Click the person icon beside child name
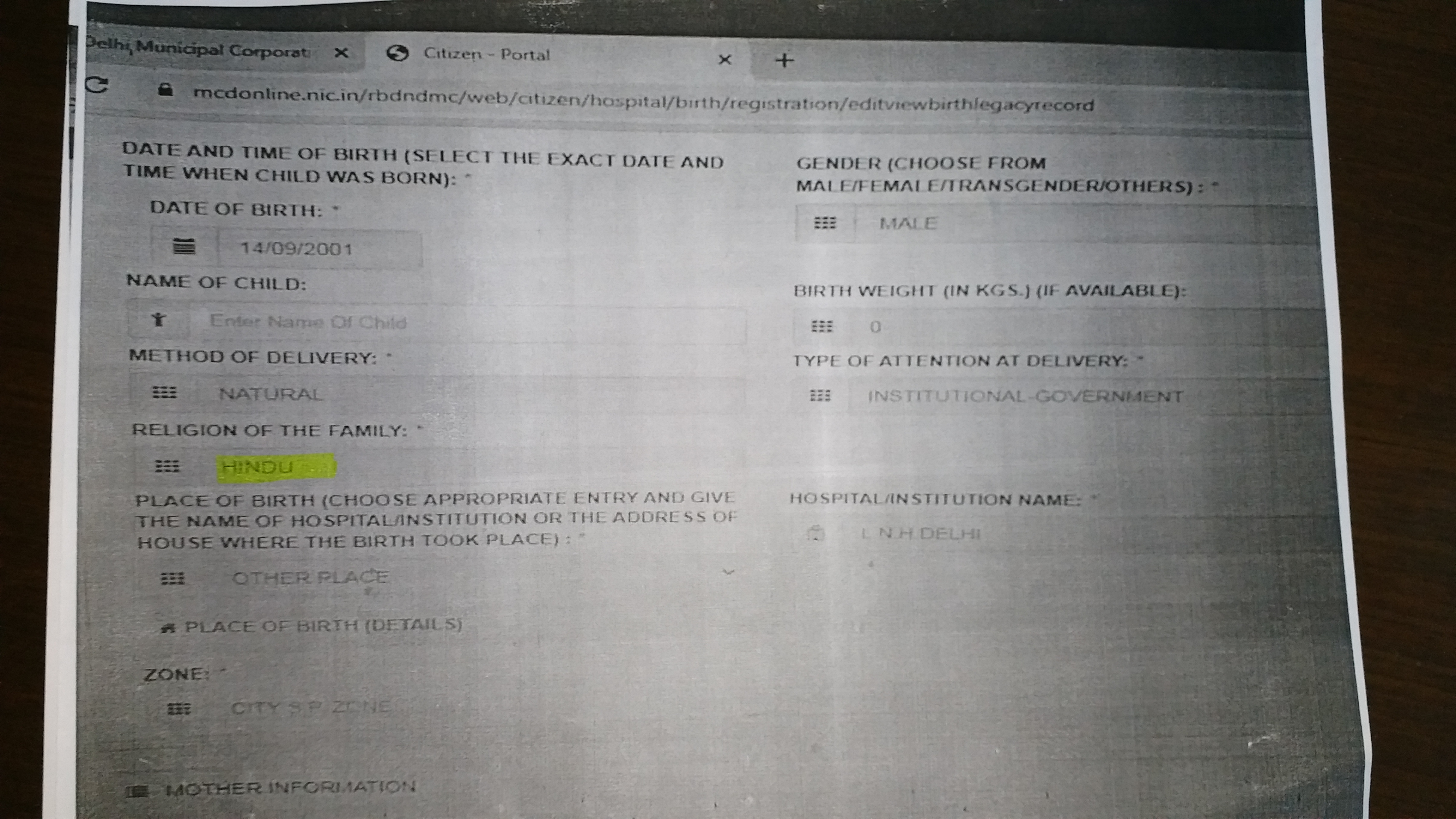The image size is (1456, 819). pyautogui.click(x=159, y=320)
